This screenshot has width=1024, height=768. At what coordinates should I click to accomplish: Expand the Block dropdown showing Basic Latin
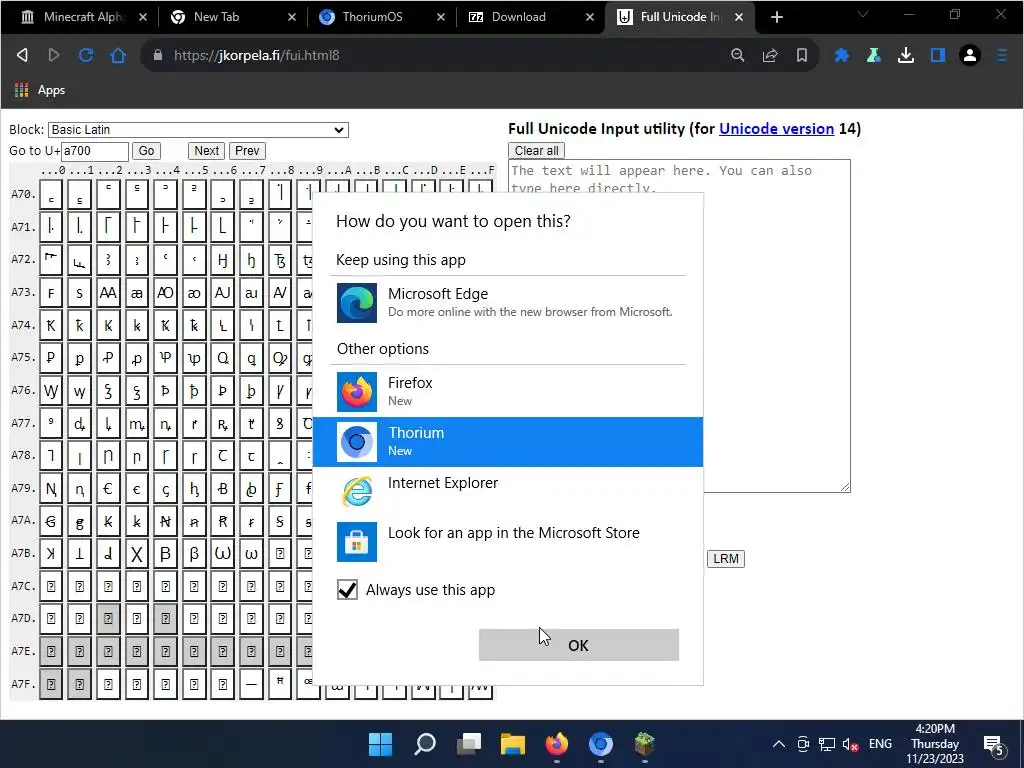coord(199,129)
